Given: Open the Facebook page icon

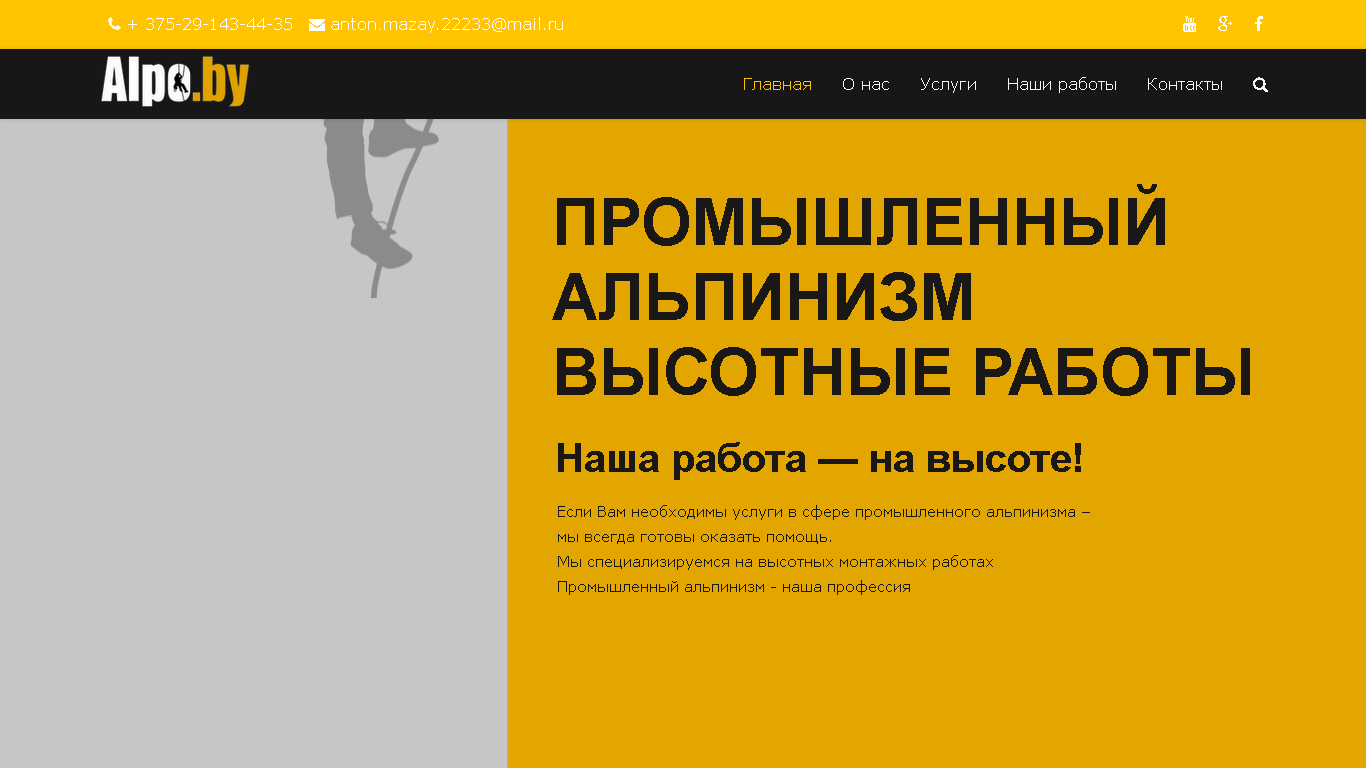Looking at the screenshot, I should pos(1259,24).
